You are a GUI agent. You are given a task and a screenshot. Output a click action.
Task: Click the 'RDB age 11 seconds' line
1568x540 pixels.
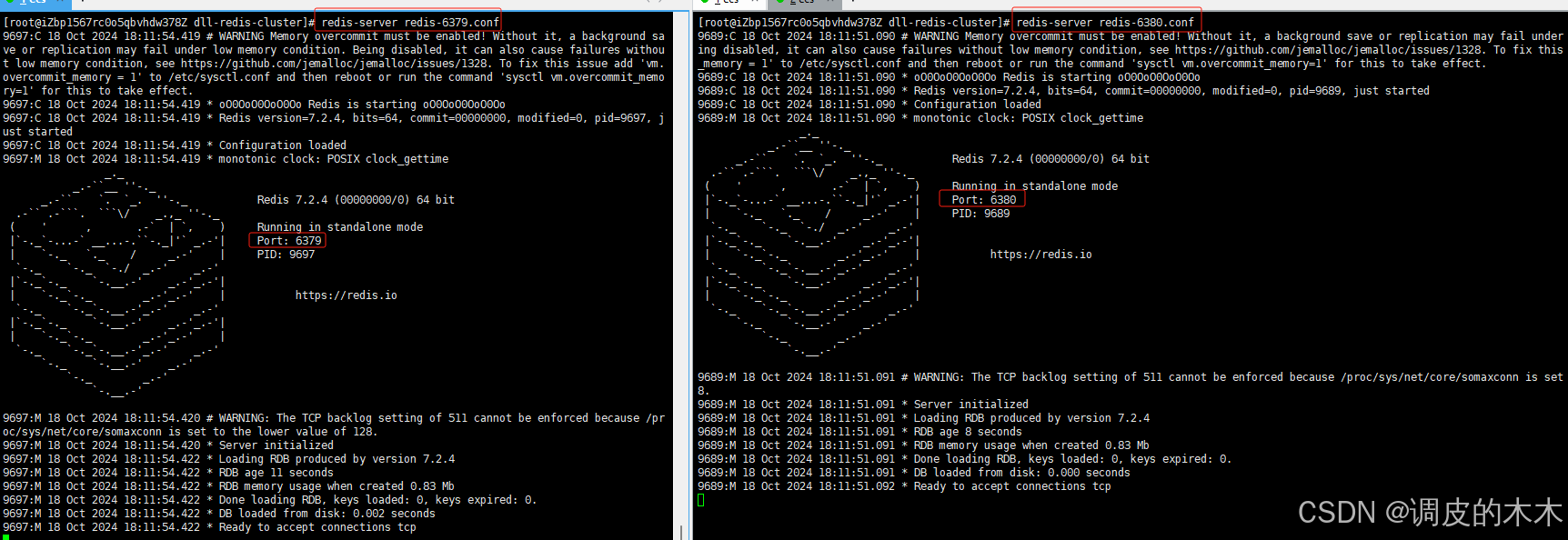point(168,473)
